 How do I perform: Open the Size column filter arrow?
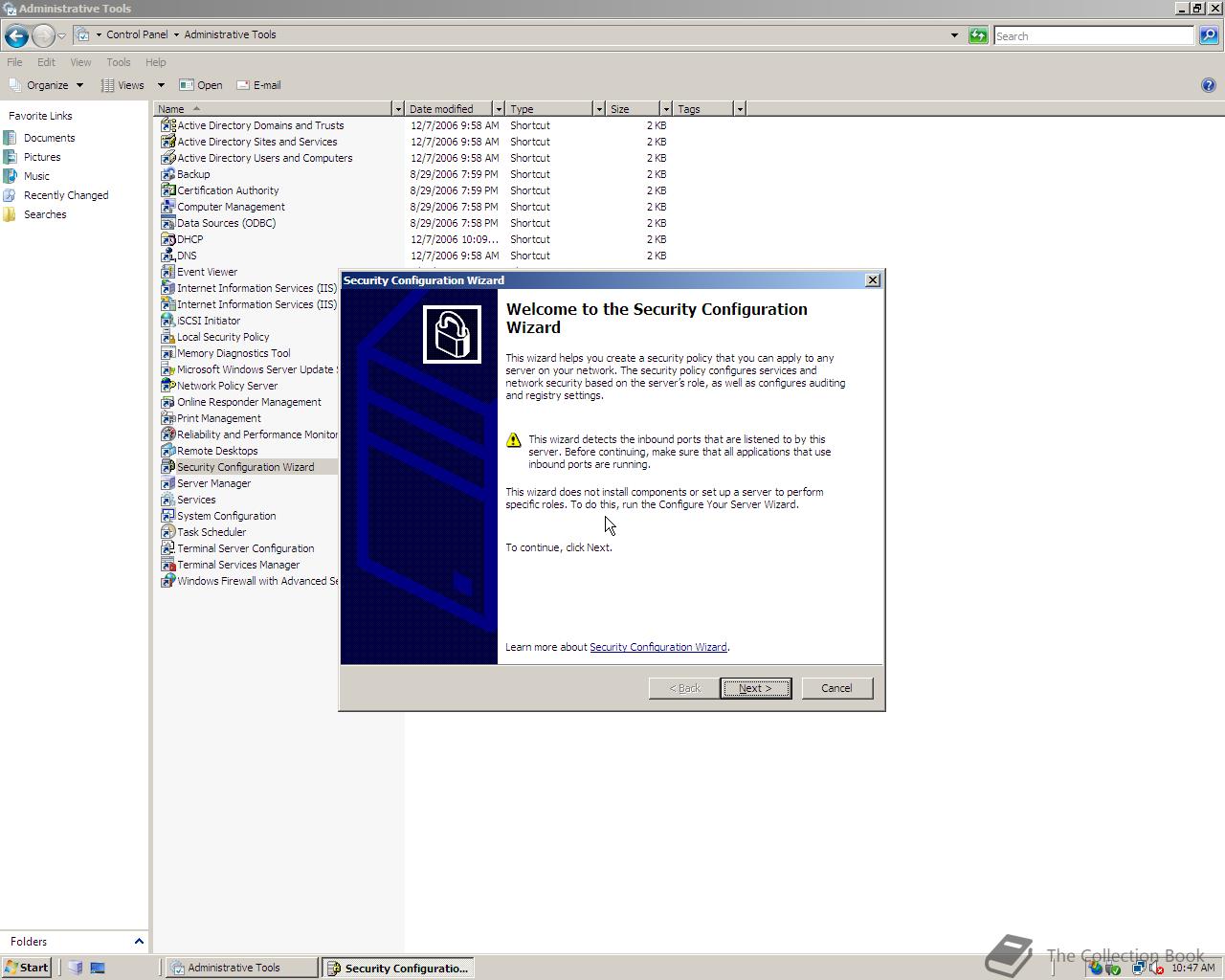pyautogui.click(x=666, y=109)
